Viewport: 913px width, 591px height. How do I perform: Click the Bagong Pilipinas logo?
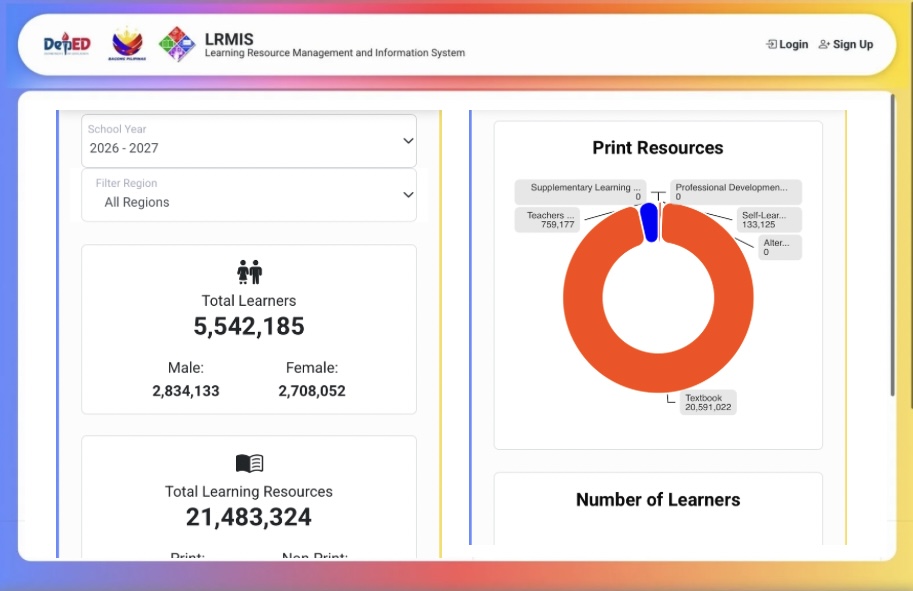127,44
